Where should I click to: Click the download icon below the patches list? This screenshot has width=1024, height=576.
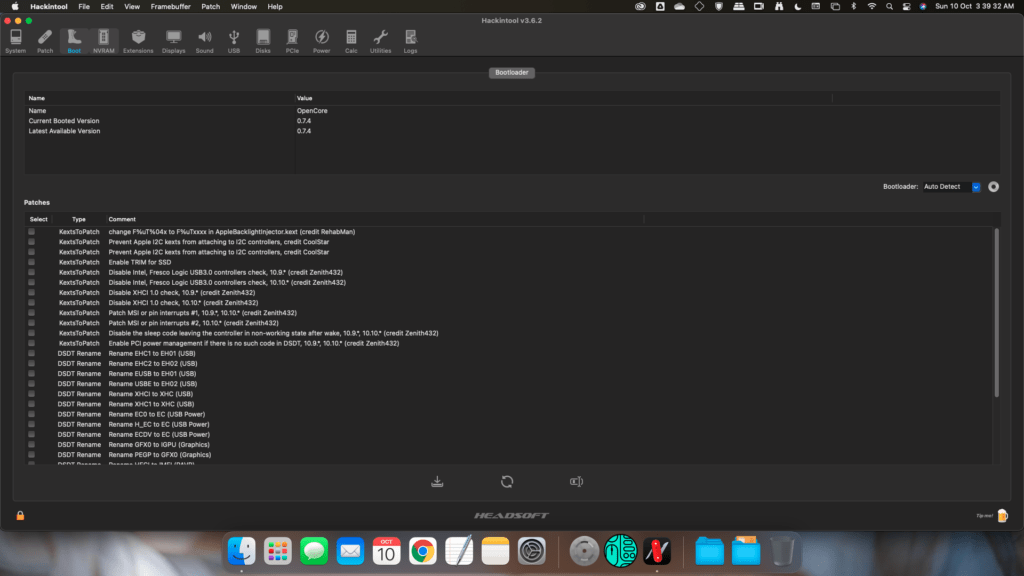(x=438, y=482)
